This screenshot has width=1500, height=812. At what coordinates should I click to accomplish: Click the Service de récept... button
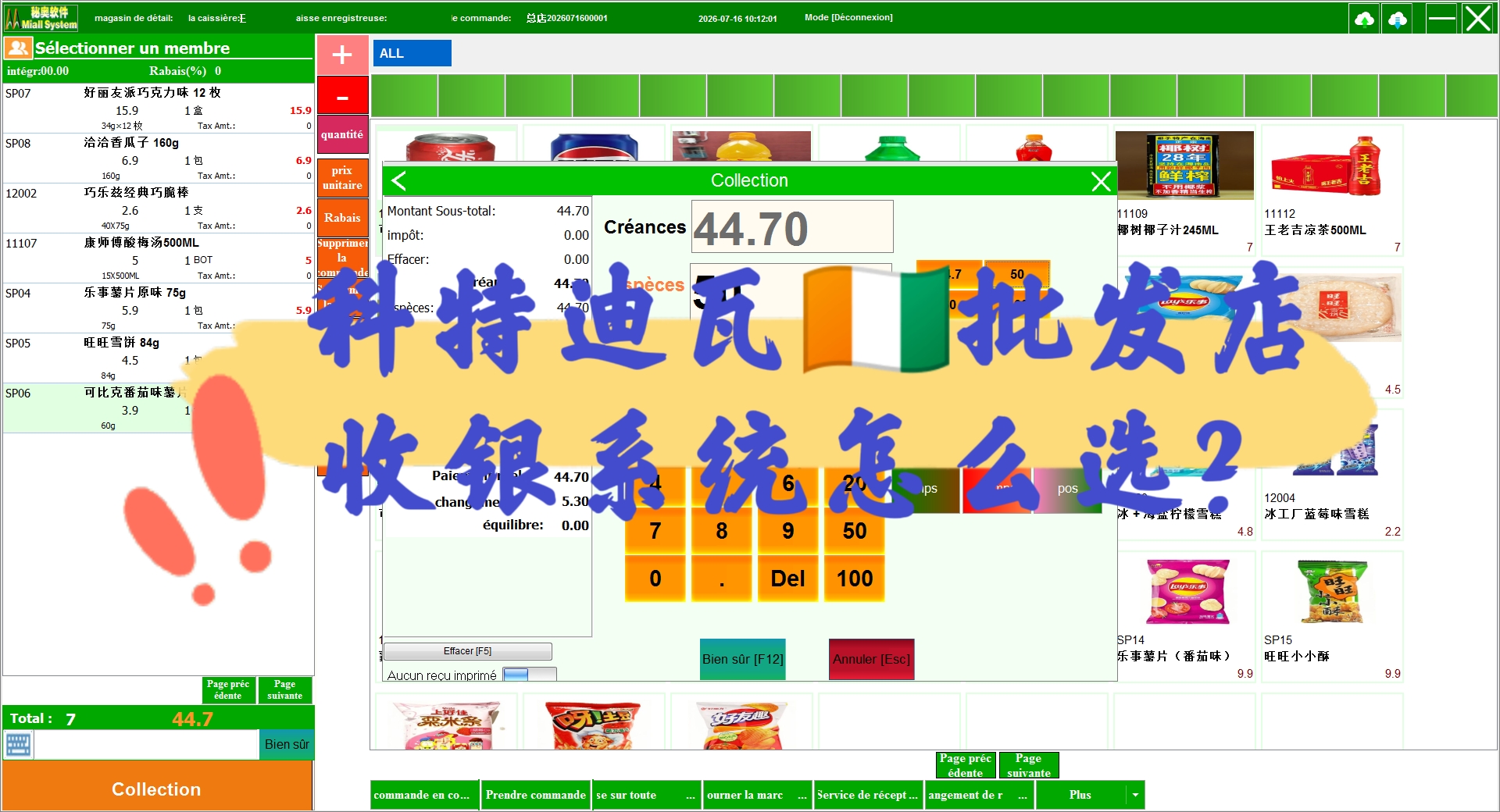coord(868,795)
